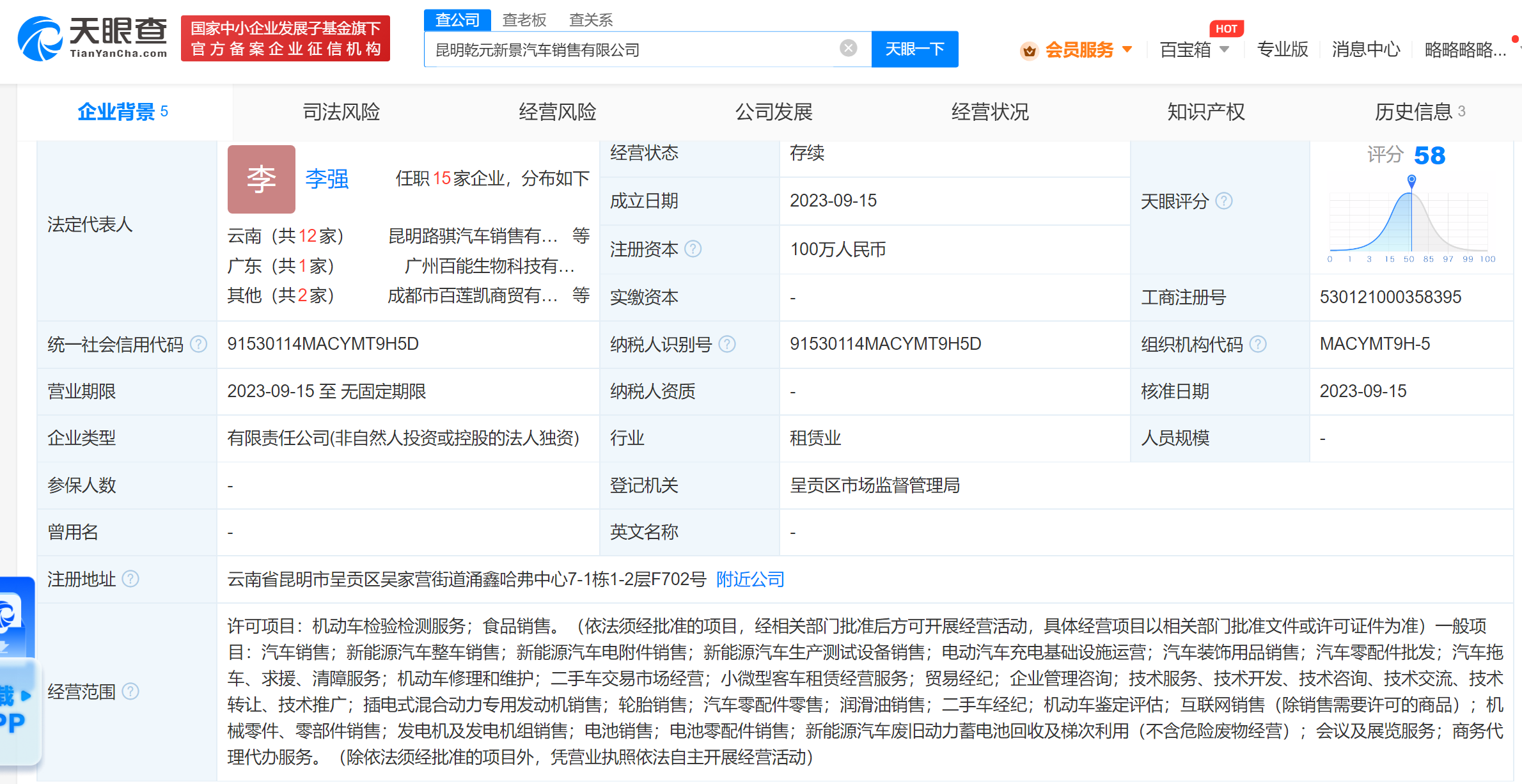Switch to the 司法风险 tab
1522x784 pixels.
(341, 112)
